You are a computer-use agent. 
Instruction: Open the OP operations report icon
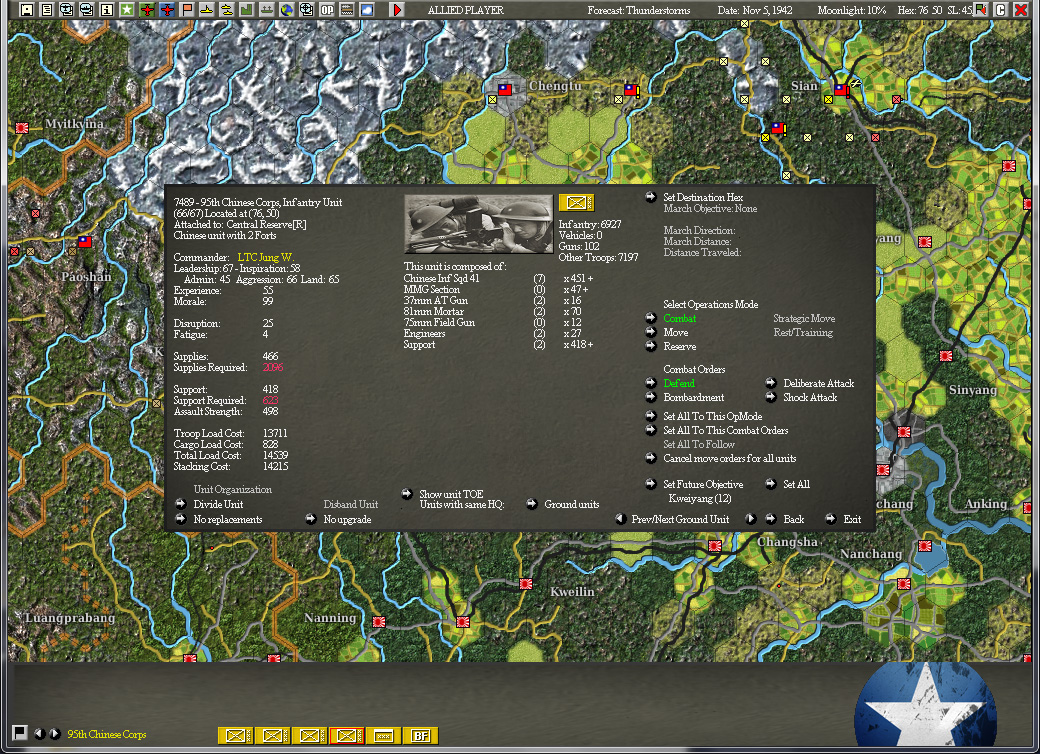click(x=326, y=9)
